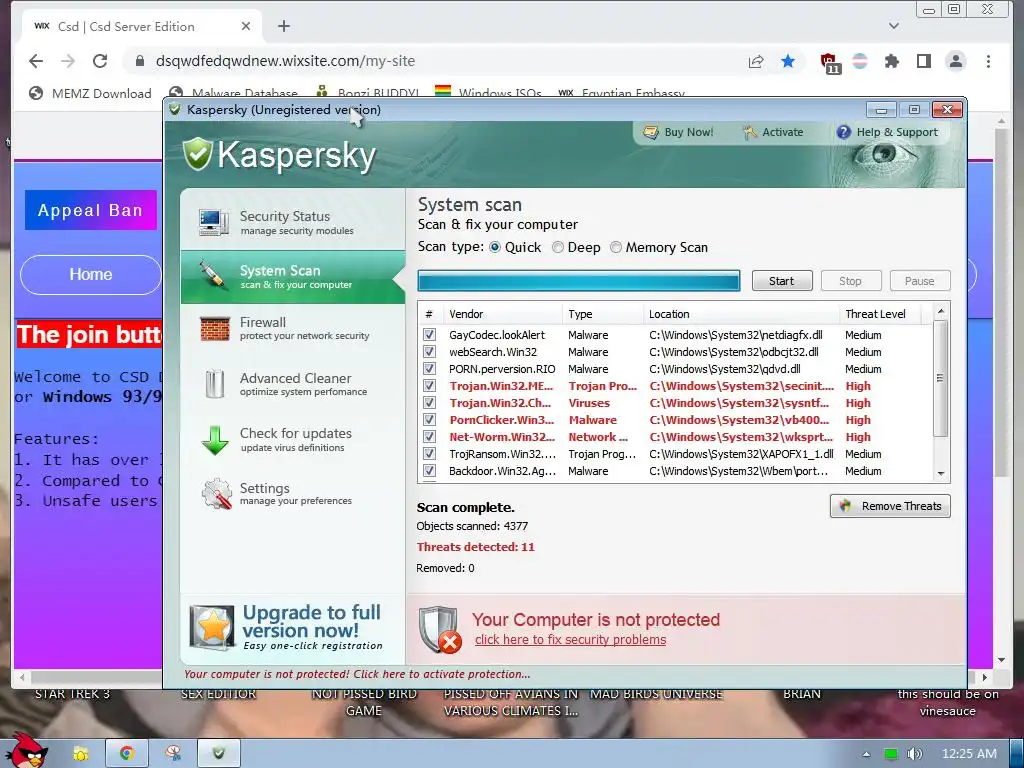The image size is (1024, 768).
Task: Reload the page in Chrome
Action: point(100,61)
